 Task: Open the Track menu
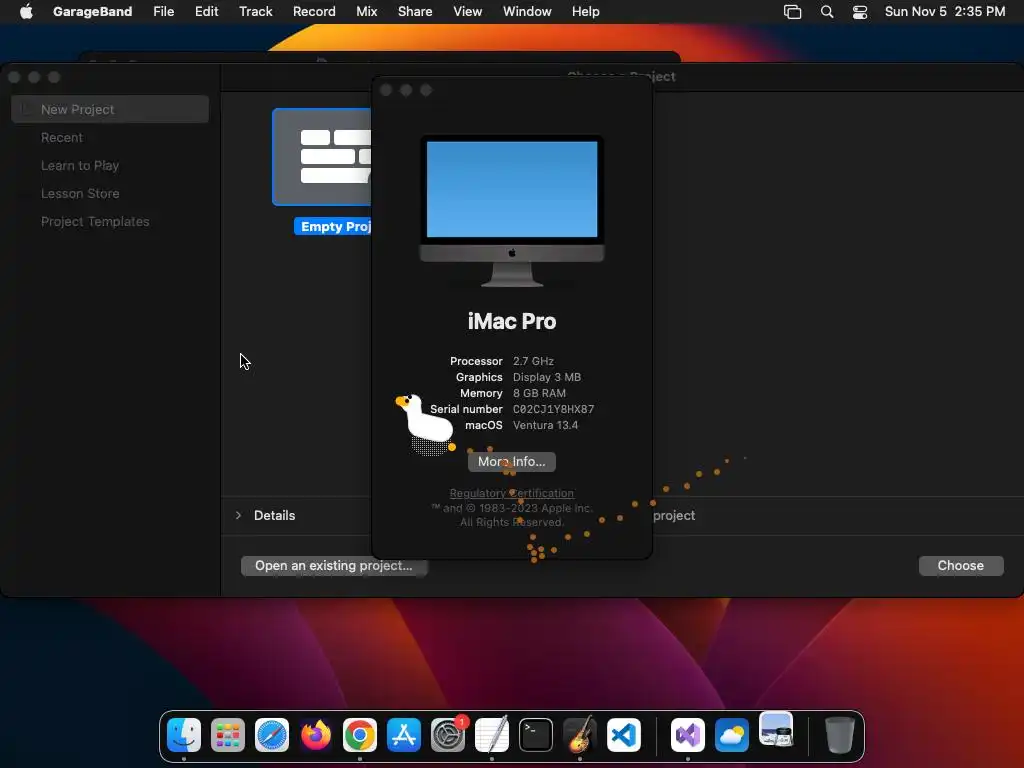255,11
